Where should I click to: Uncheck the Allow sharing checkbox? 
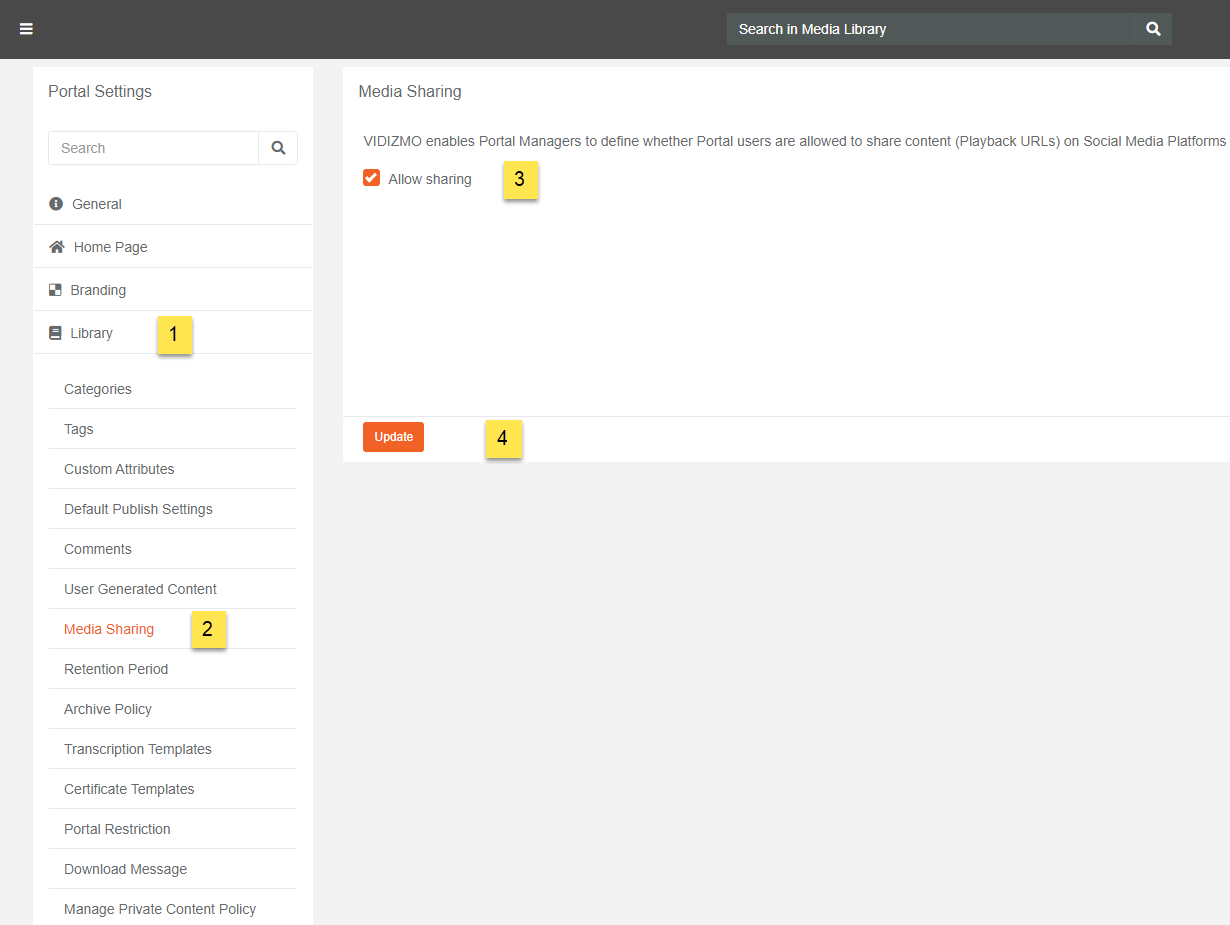coord(372,178)
